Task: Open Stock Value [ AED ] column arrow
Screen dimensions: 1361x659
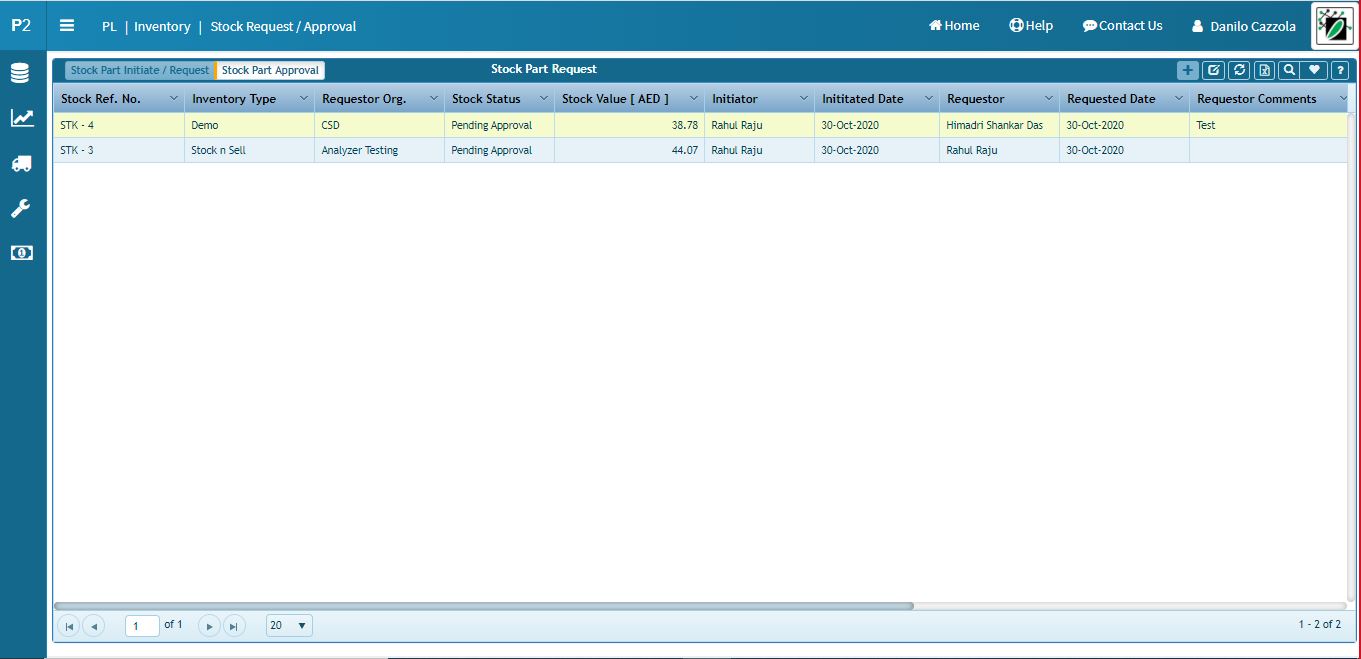Action: click(x=694, y=98)
